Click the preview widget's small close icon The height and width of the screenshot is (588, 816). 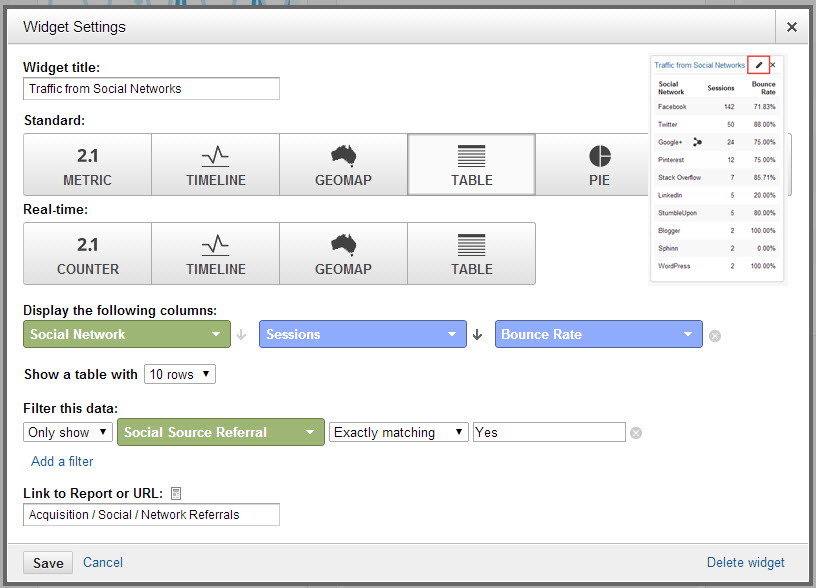[x=773, y=65]
